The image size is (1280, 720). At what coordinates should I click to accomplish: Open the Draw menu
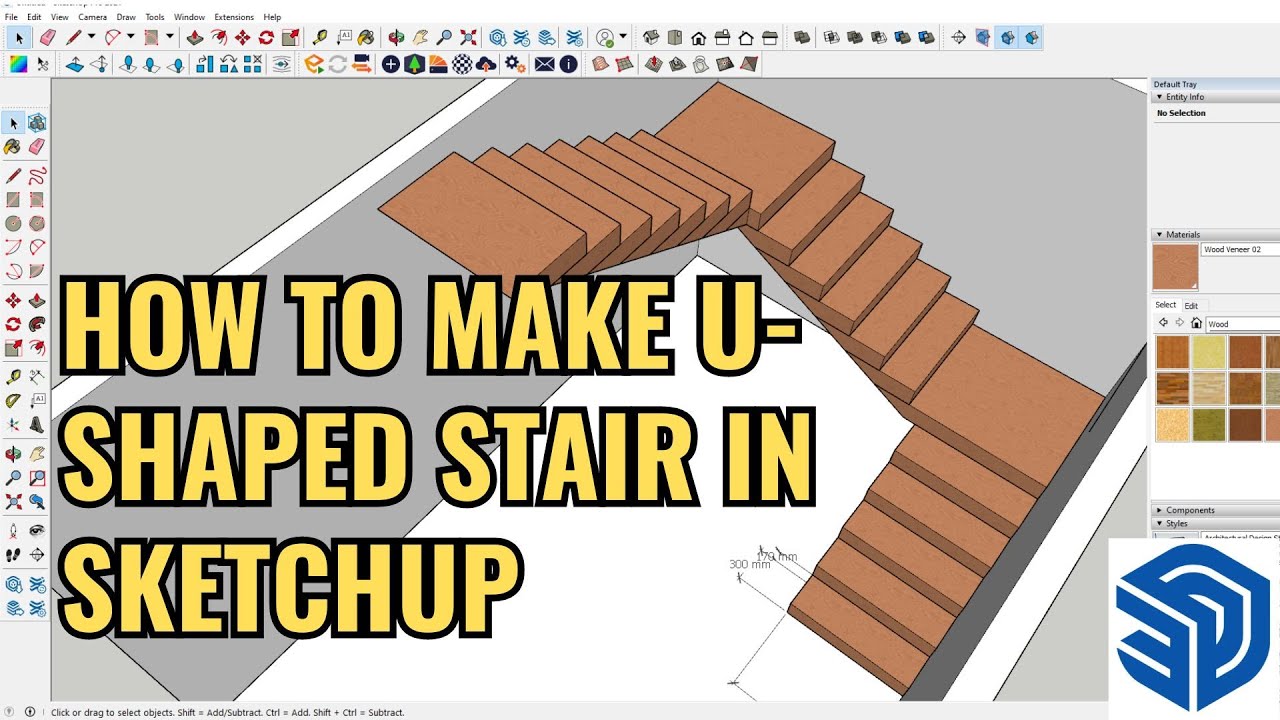pos(126,17)
